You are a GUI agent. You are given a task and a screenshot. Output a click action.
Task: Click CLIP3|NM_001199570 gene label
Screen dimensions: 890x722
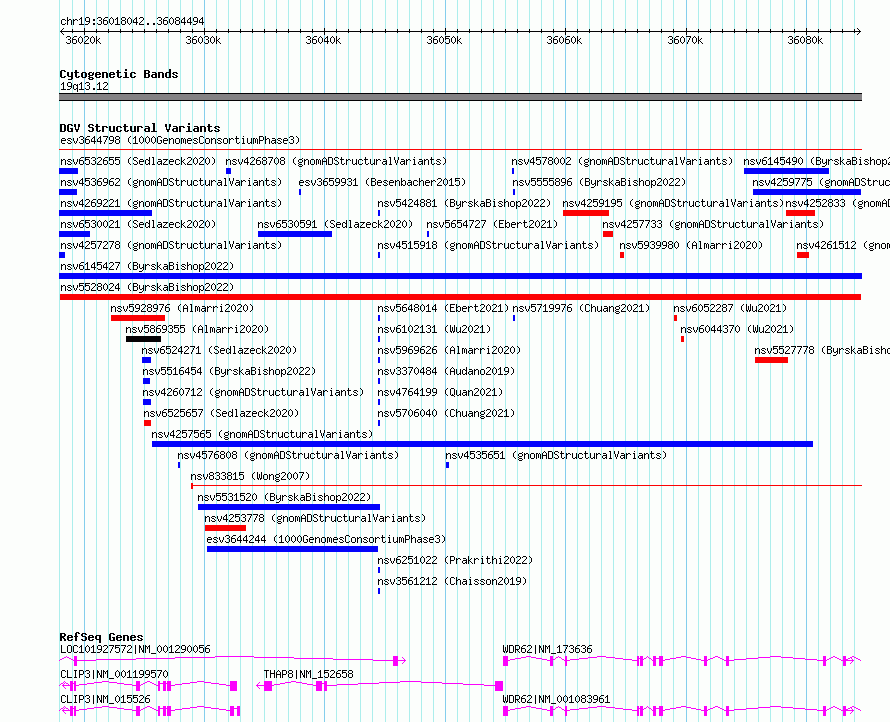114,674
